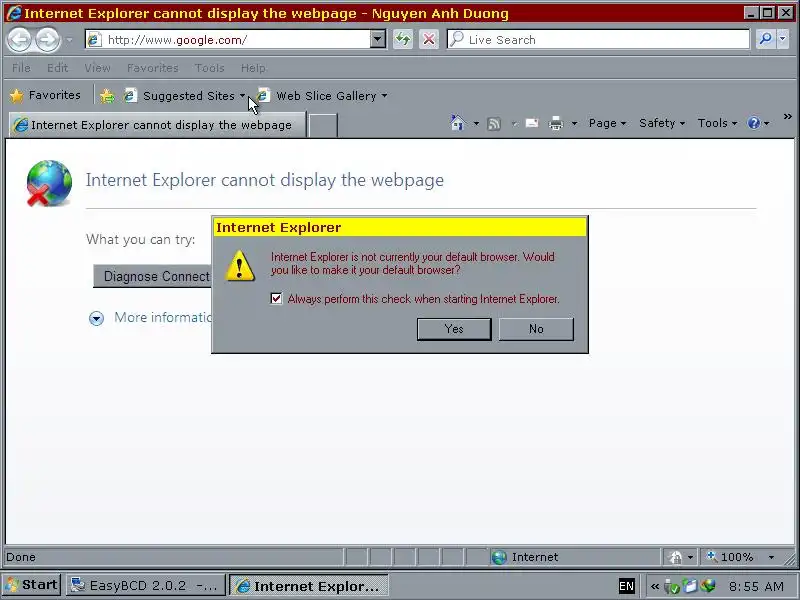
Task: Click the Read Mail envelope icon
Action: 532,123
